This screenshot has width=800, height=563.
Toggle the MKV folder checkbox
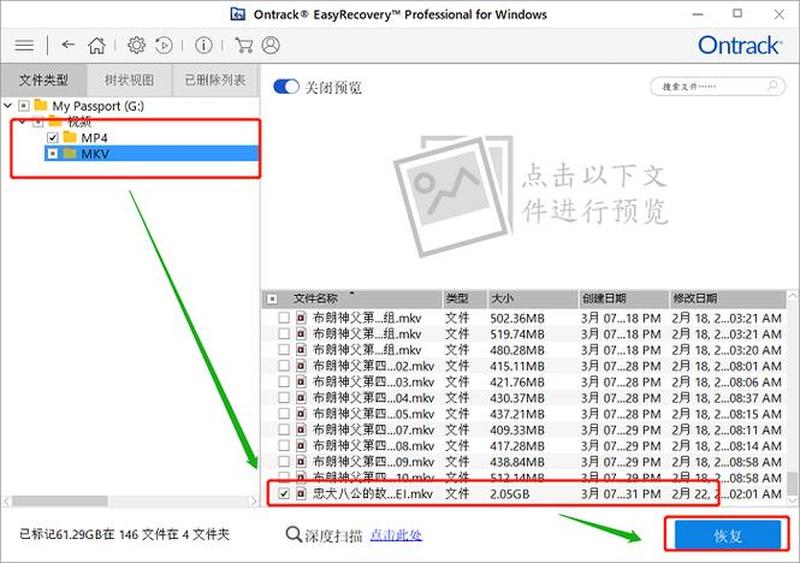coord(53,154)
